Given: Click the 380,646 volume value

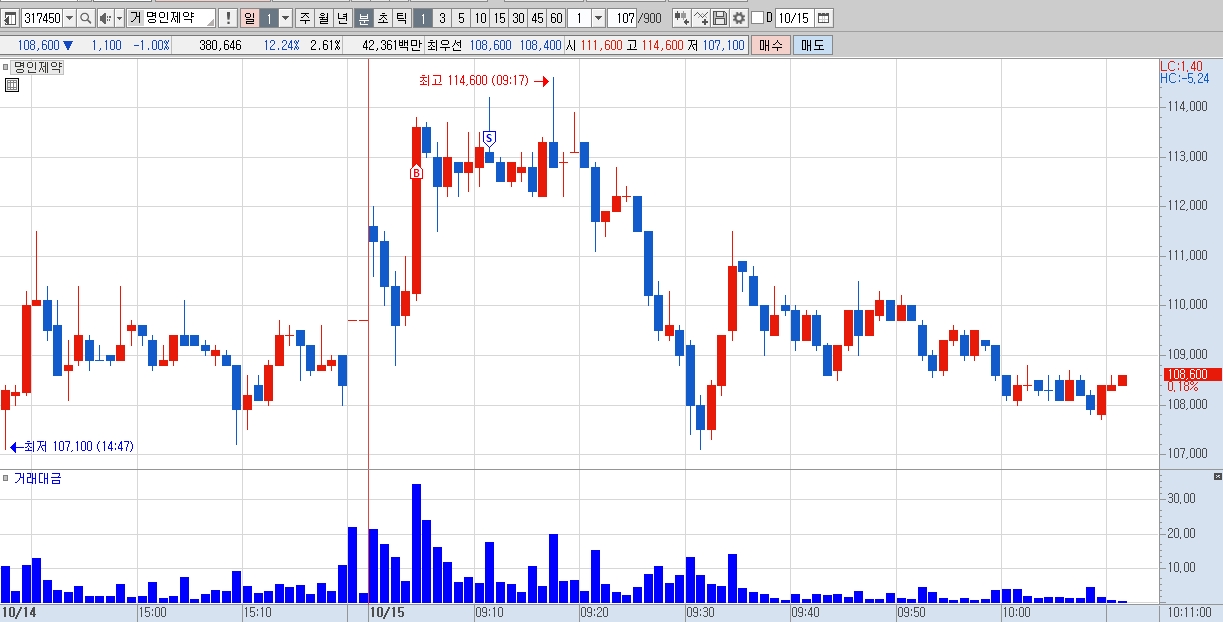Looking at the screenshot, I should pos(220,45).
